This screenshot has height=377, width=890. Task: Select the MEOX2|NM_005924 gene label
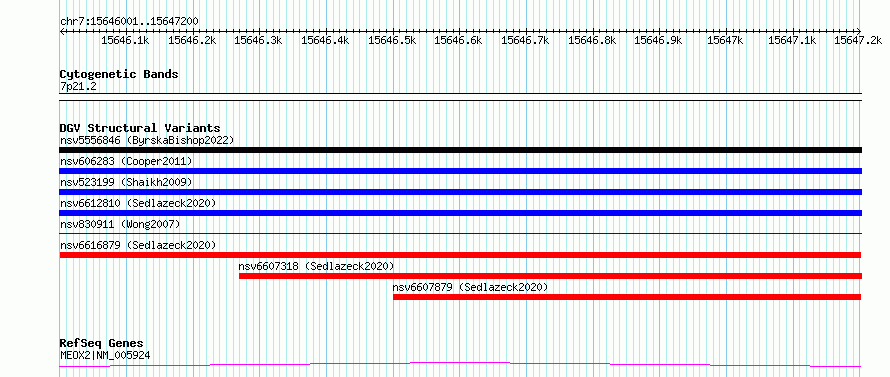105,355
